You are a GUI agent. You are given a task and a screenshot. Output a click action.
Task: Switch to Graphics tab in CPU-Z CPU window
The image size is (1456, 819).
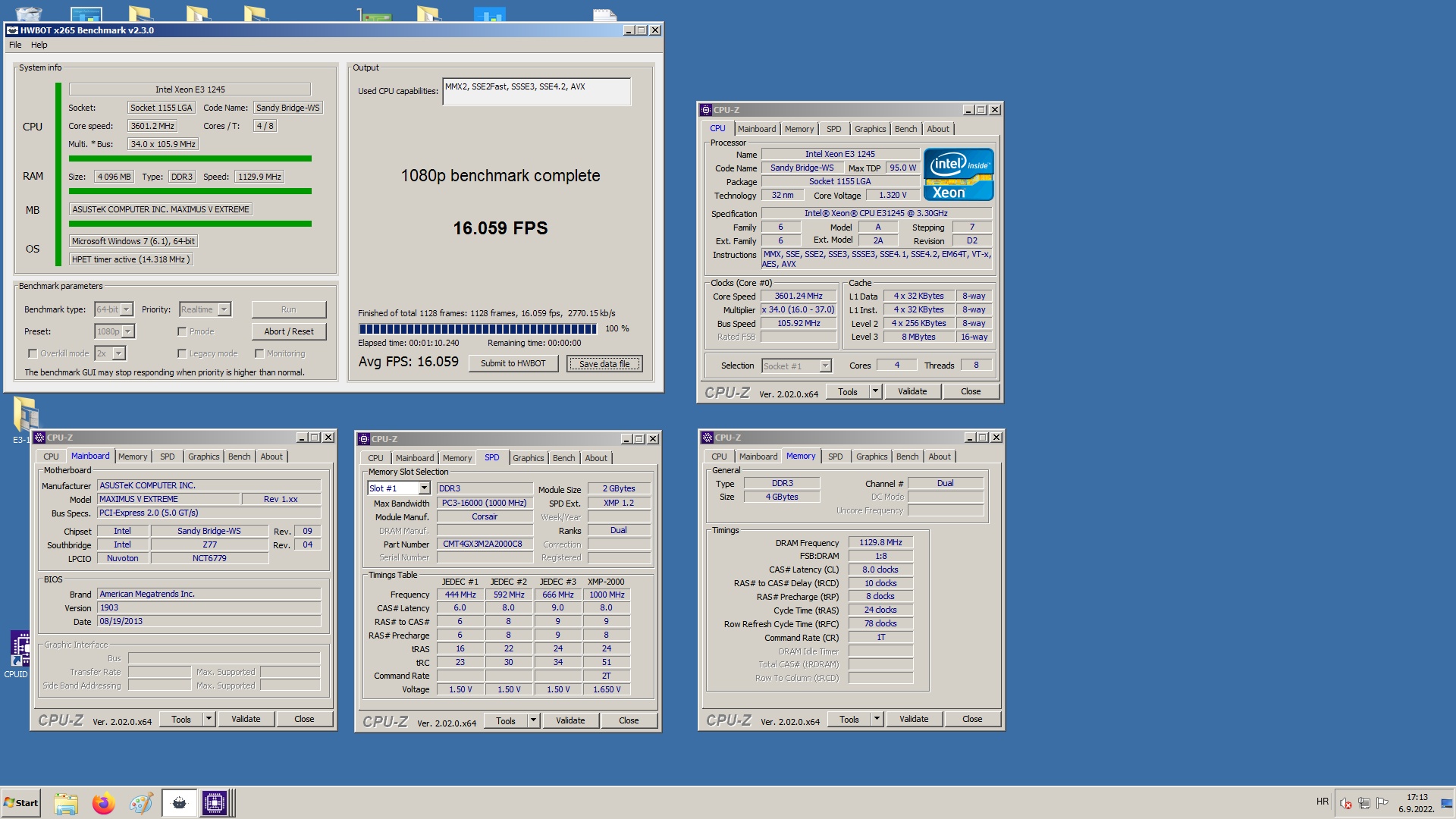pos(870,129)
